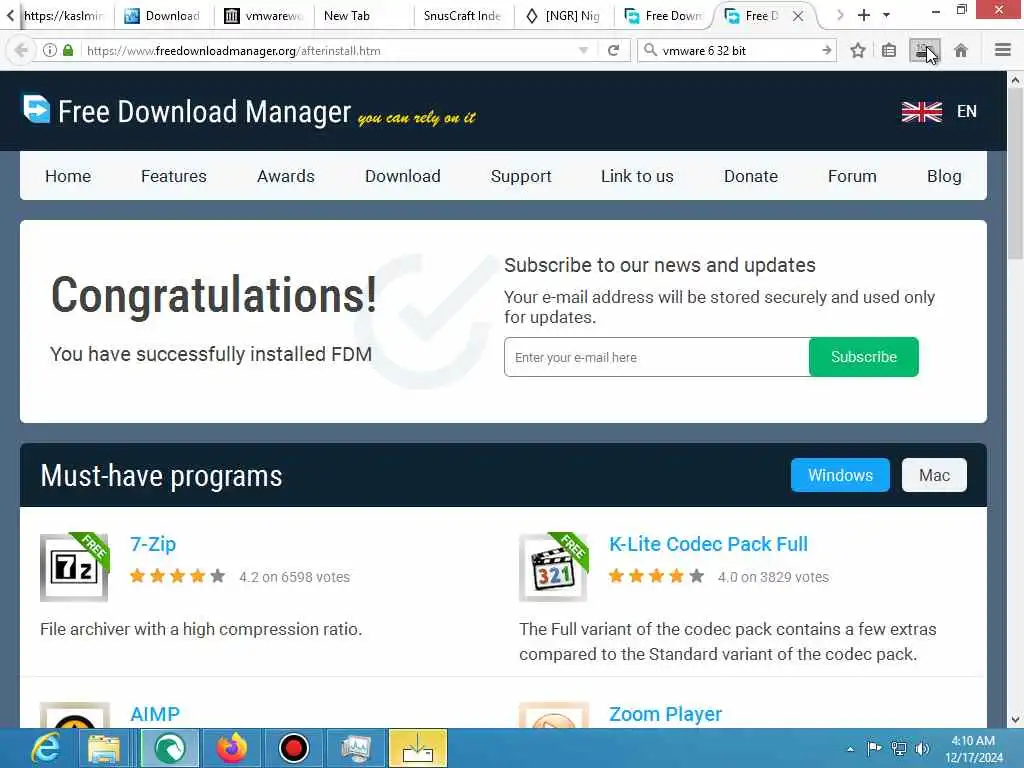Viewport: 1024px width, 768px height.
Task: Focus the e-mail input field
Action: click(x=656, y=357)
